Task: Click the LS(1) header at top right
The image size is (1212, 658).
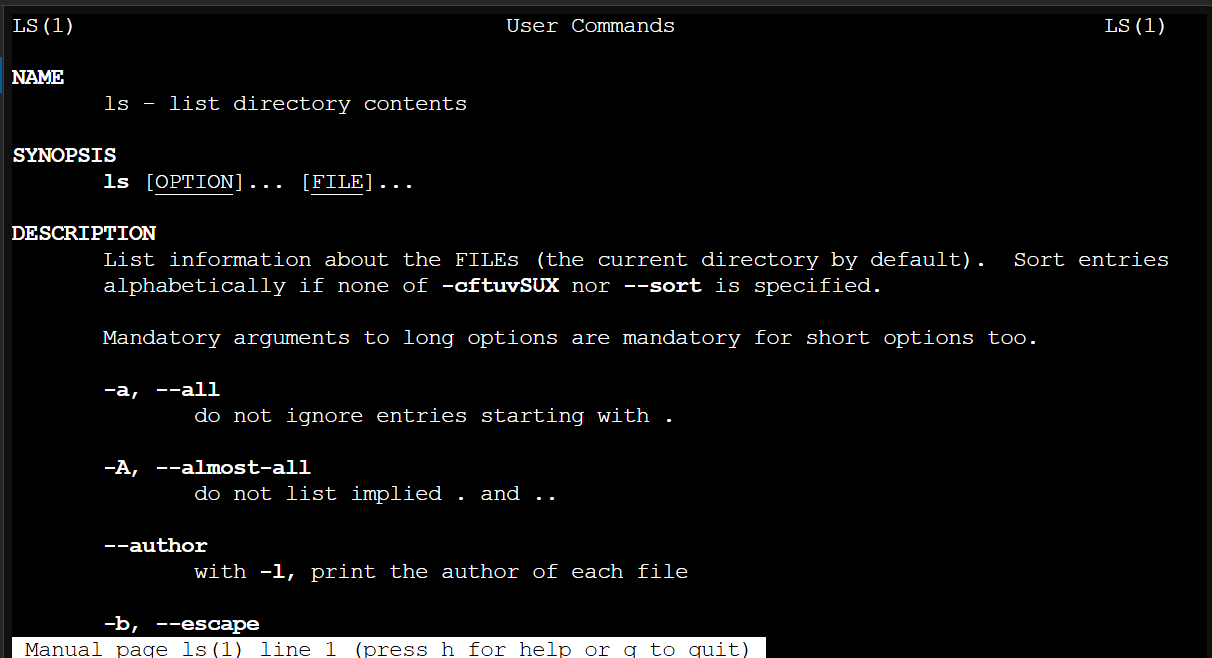Action: [1135, 26]
